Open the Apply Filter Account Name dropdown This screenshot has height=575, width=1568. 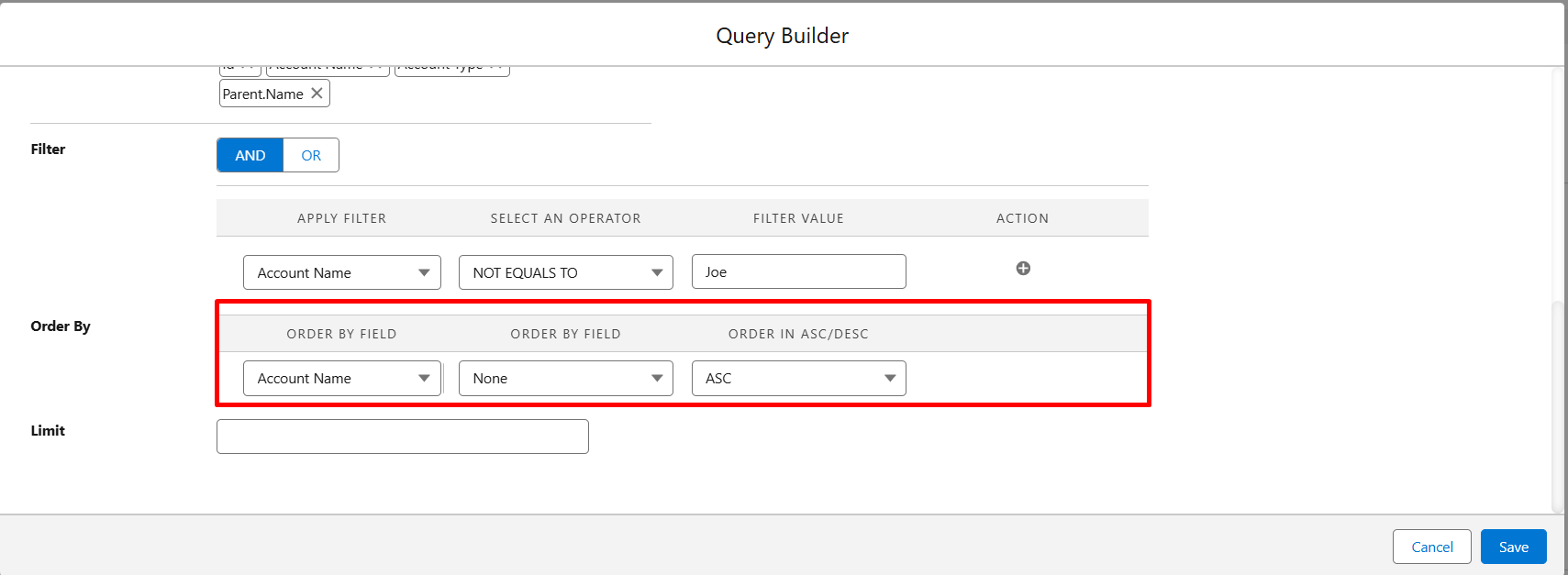tap(341, 273)
